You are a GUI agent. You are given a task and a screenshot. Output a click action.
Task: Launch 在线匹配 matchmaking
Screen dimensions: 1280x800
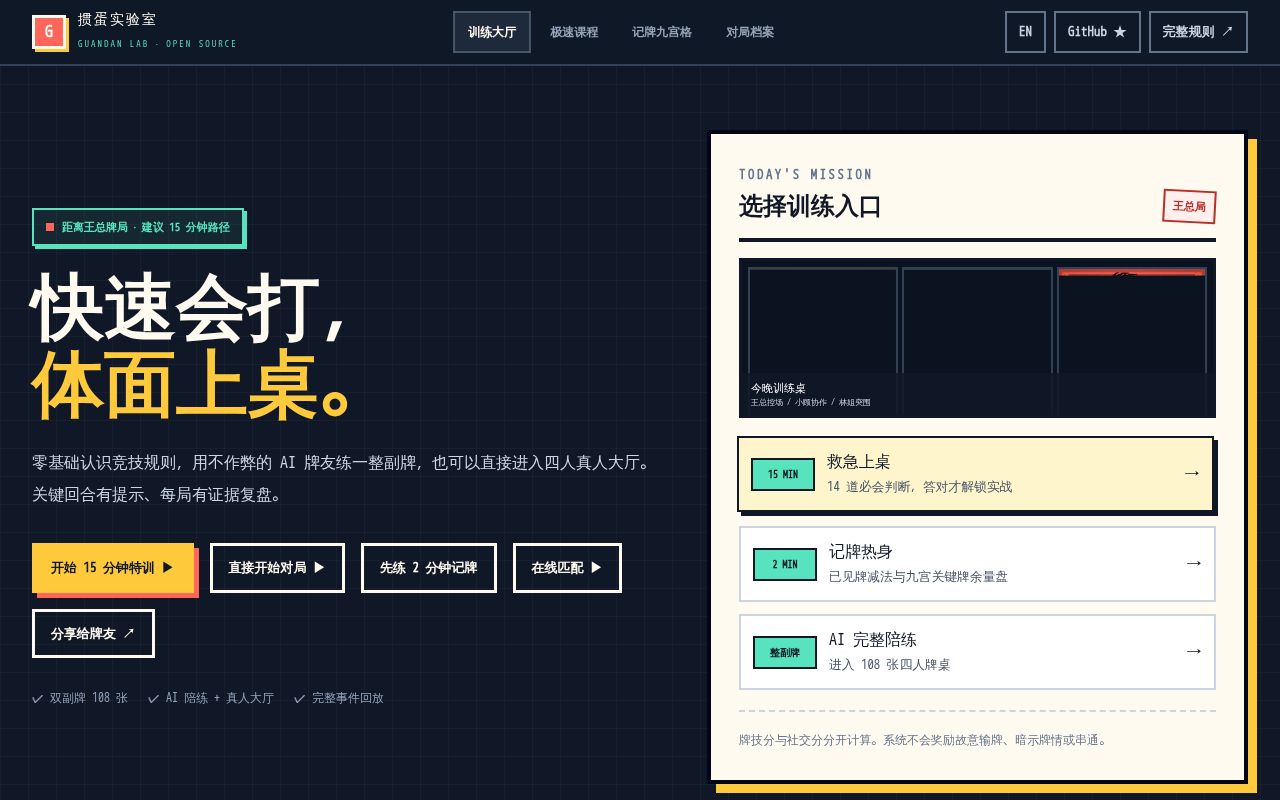tap(567, 568)
